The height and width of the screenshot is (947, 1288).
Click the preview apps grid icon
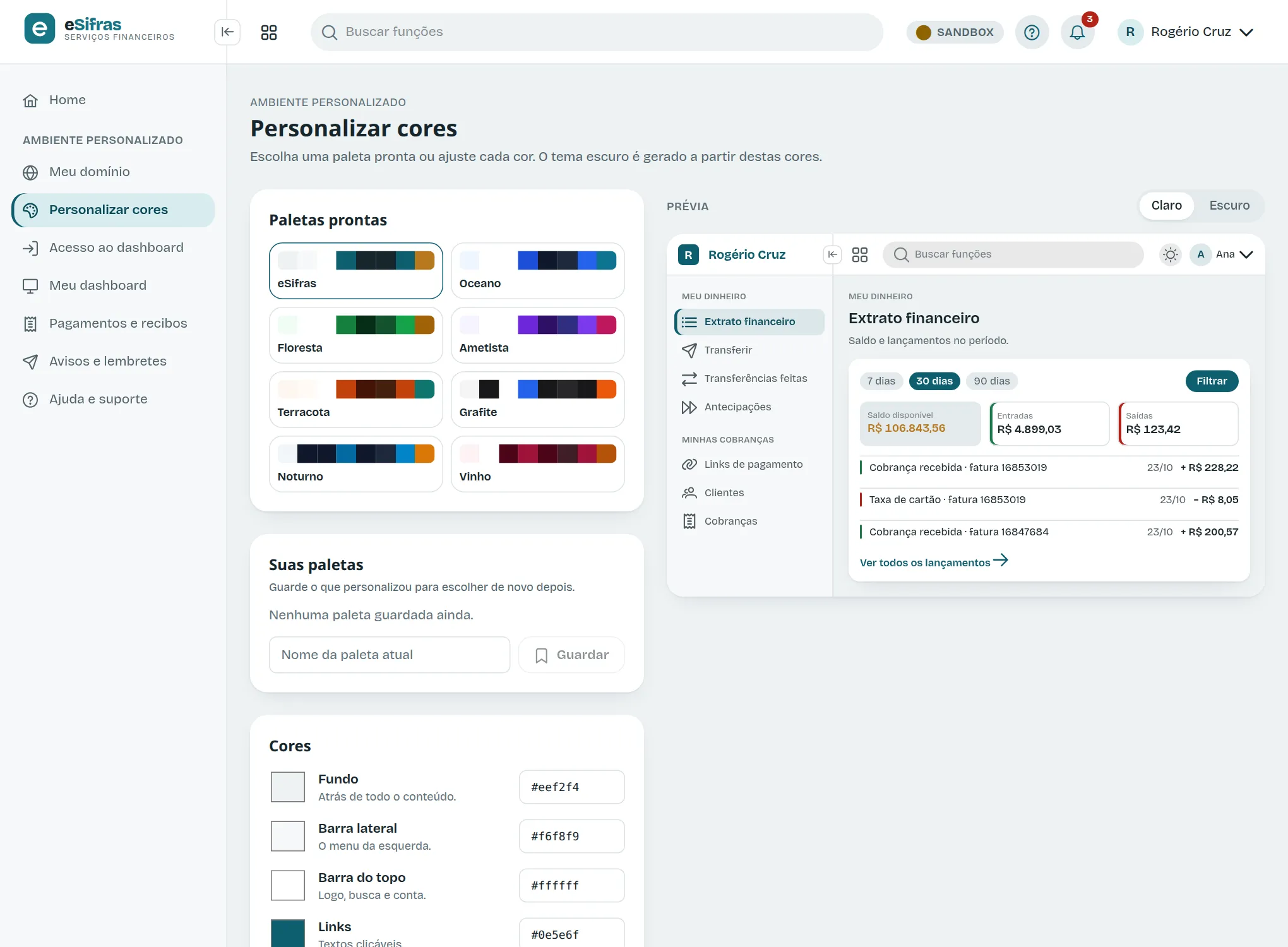pyautogui.click(x=860, y=254)
